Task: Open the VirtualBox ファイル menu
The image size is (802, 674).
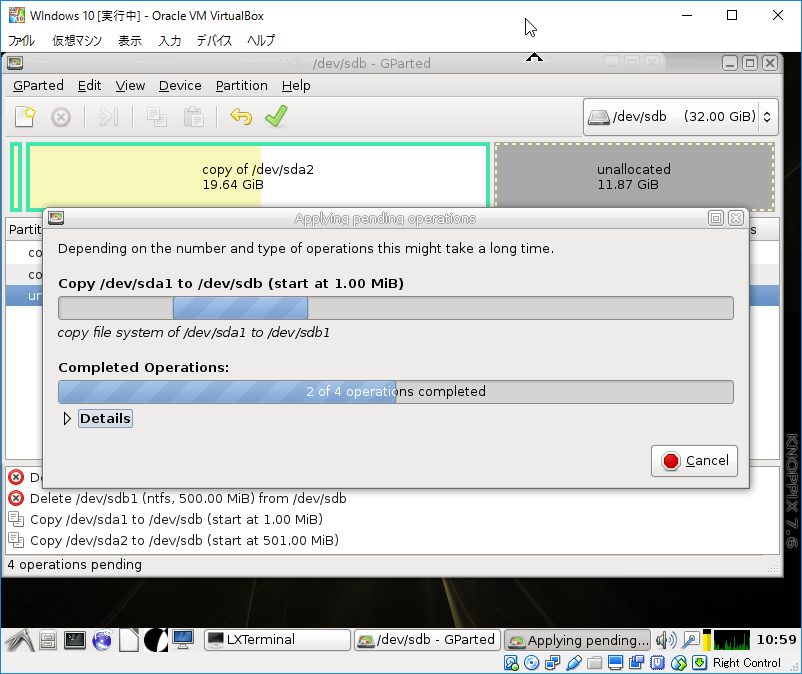Action: (21, 40)
